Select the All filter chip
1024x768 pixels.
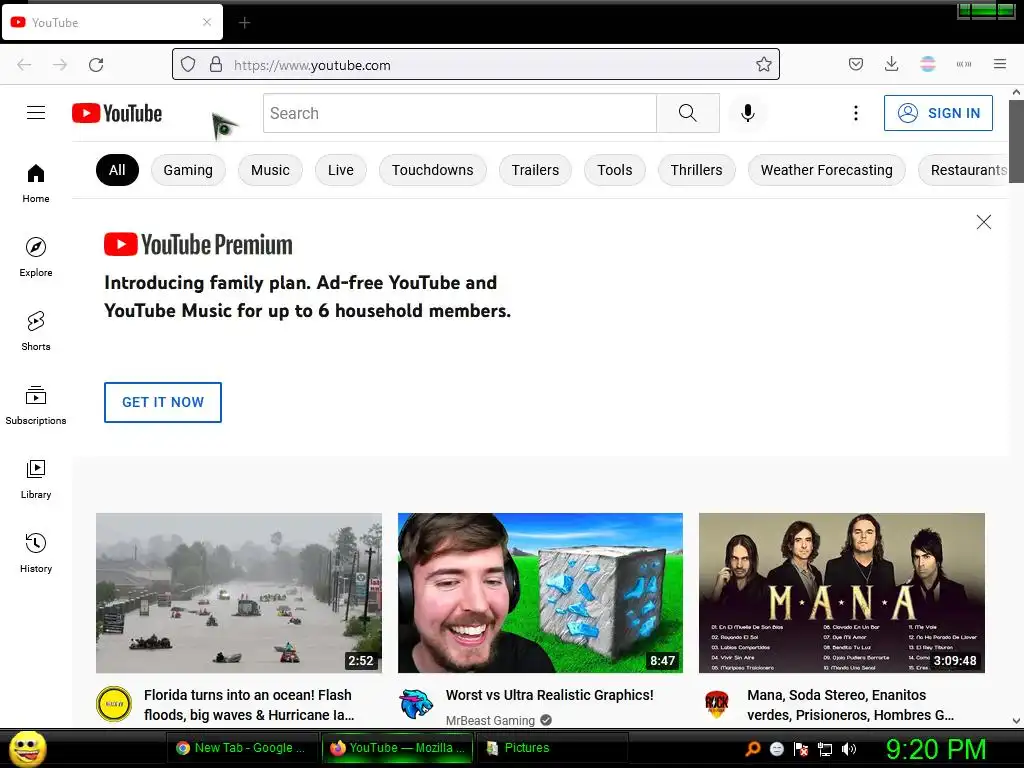[x=118, y=170]
